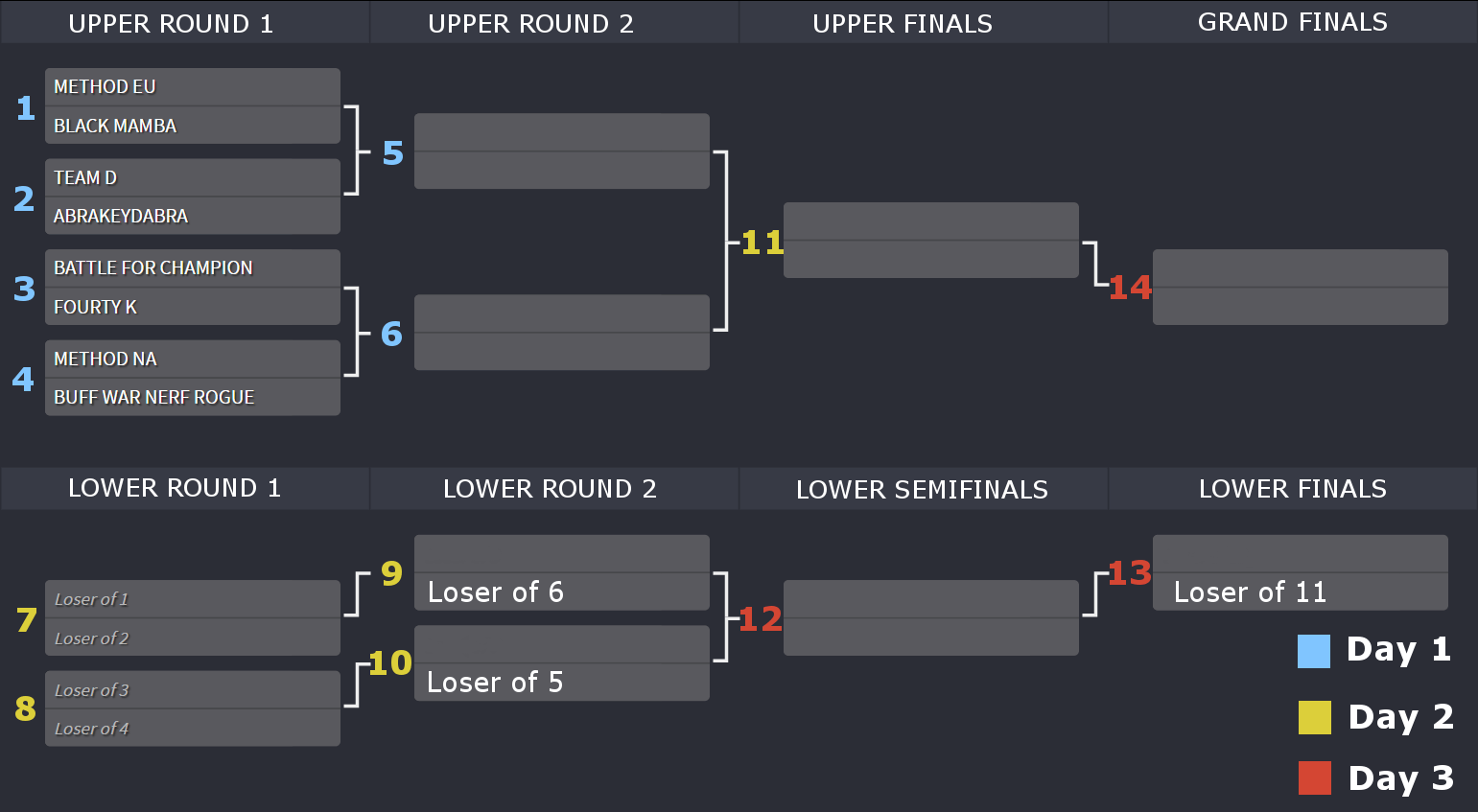Select the Loser of 6 slot
The image size is (1478, 812).
click(x=562, y=592)
